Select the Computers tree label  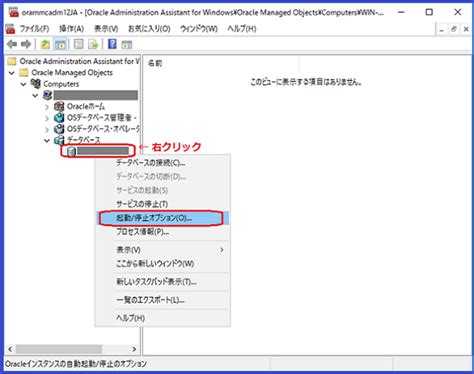tap(61, 84)
